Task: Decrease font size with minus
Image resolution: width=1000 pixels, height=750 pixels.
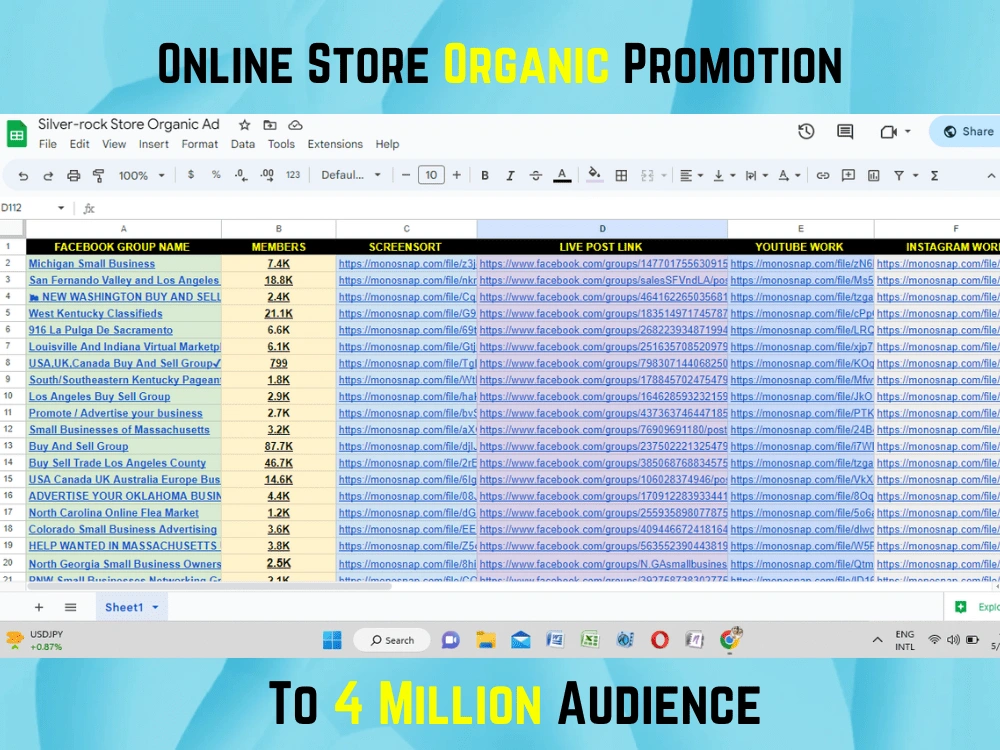Action: pyautogui.click(x=406, y=175)
